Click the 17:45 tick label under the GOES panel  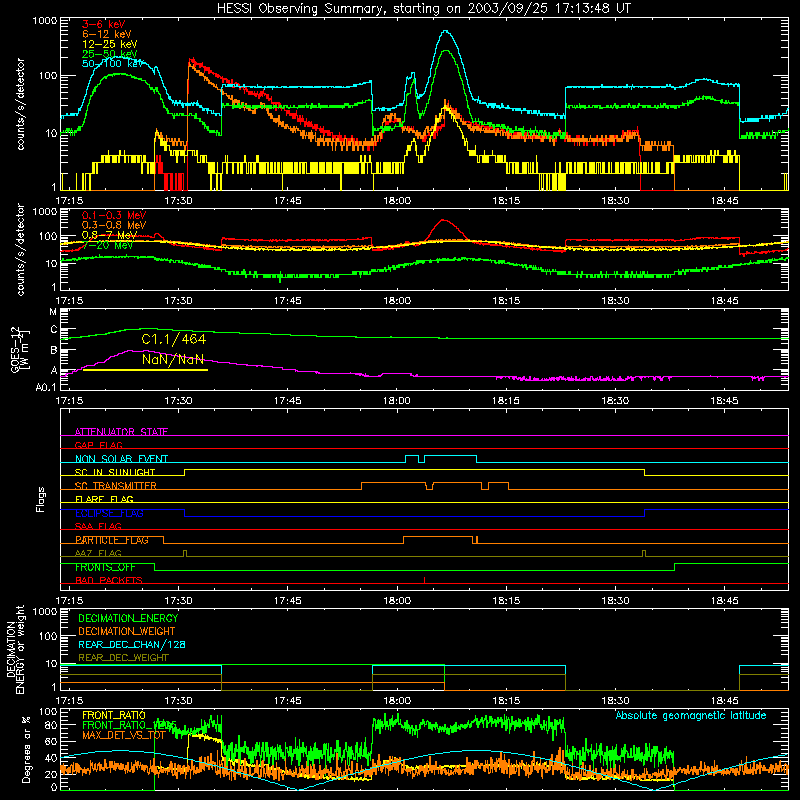[x=287, y=401]
